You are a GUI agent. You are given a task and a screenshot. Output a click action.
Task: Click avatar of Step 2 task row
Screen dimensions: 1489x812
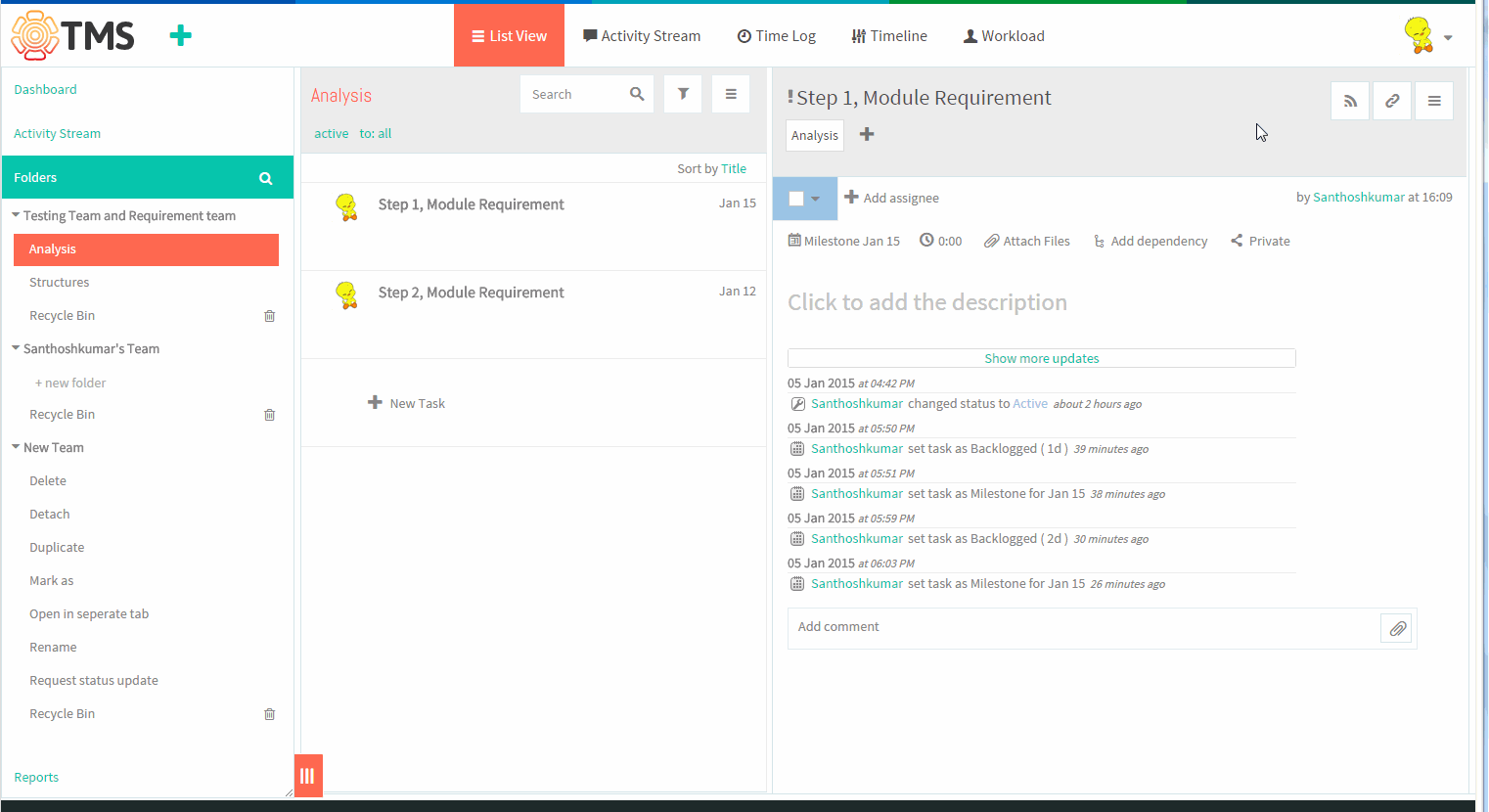(x=346, y=294)
